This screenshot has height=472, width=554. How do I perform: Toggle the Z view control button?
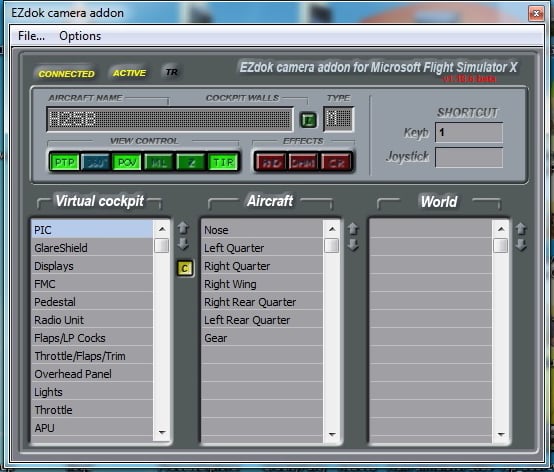coord(191,162)
